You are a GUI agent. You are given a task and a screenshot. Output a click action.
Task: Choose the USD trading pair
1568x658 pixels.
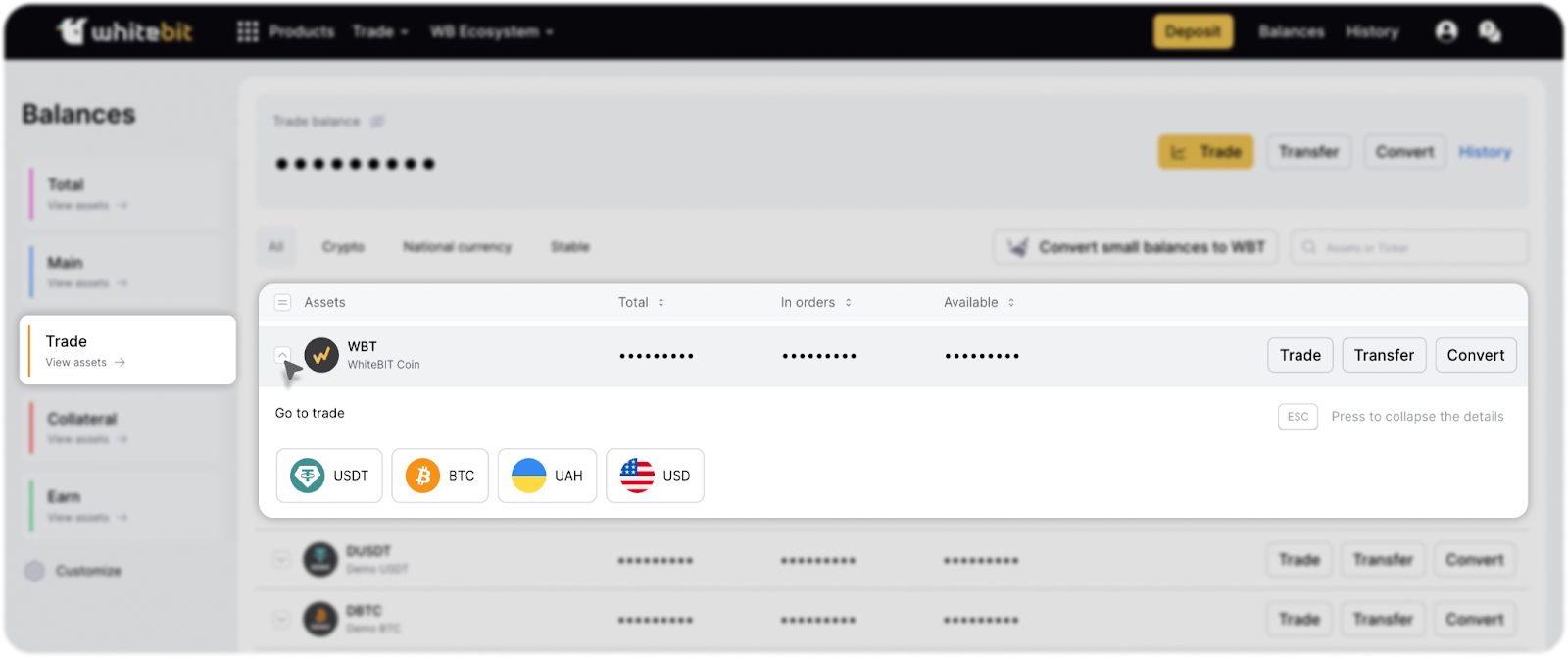[655, 476]
